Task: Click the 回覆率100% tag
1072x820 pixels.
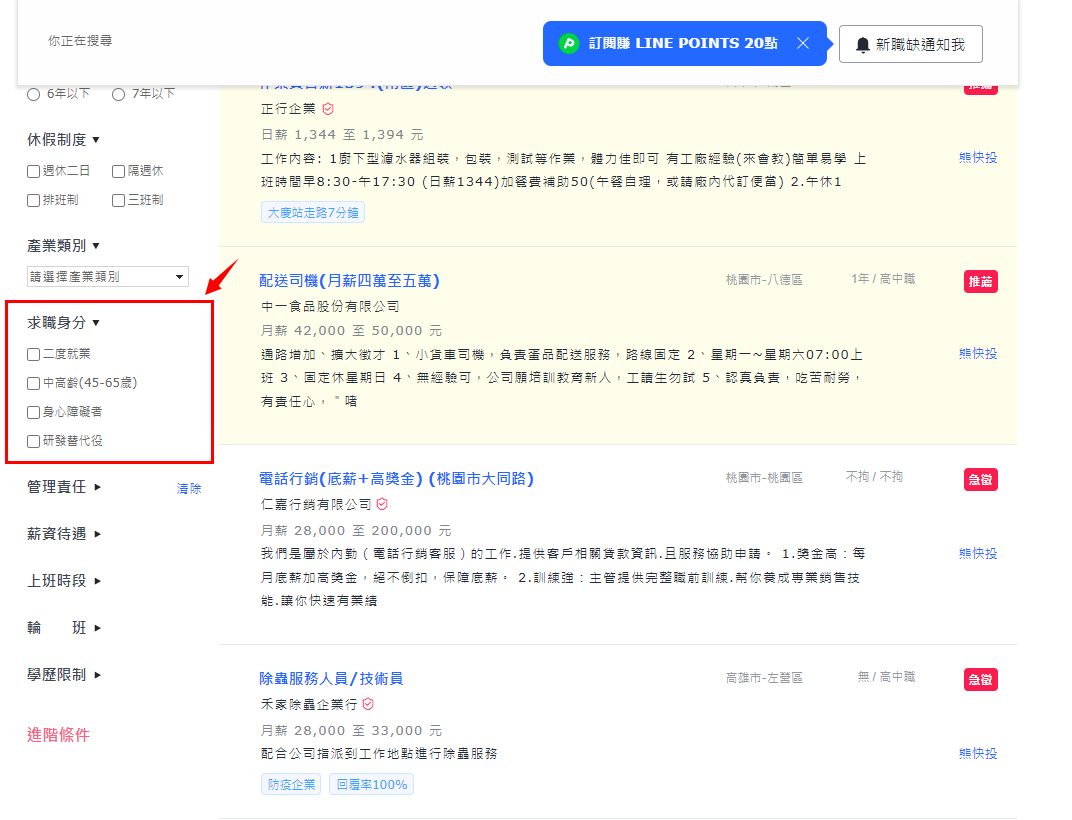Action: pos(372,784)
